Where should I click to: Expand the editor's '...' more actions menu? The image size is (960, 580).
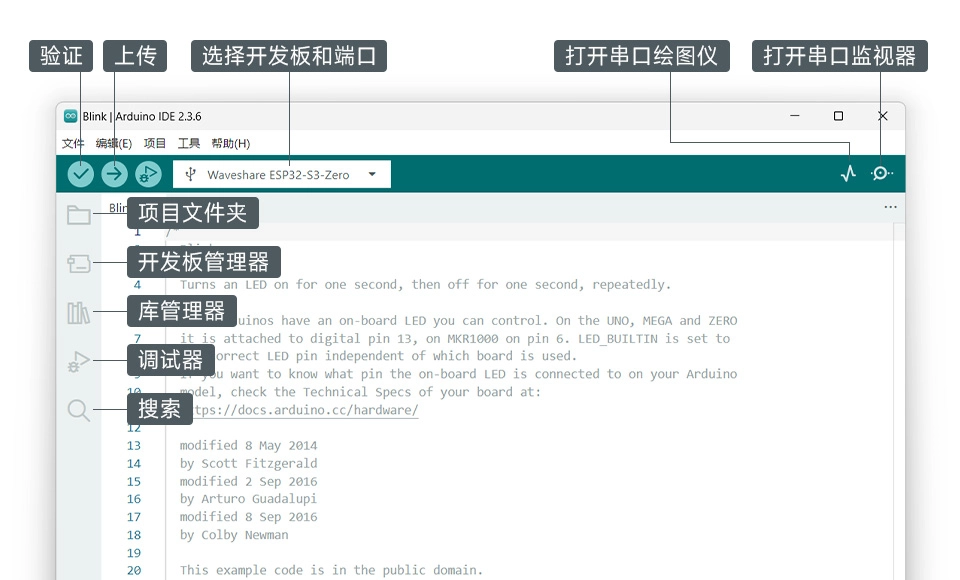890,207
